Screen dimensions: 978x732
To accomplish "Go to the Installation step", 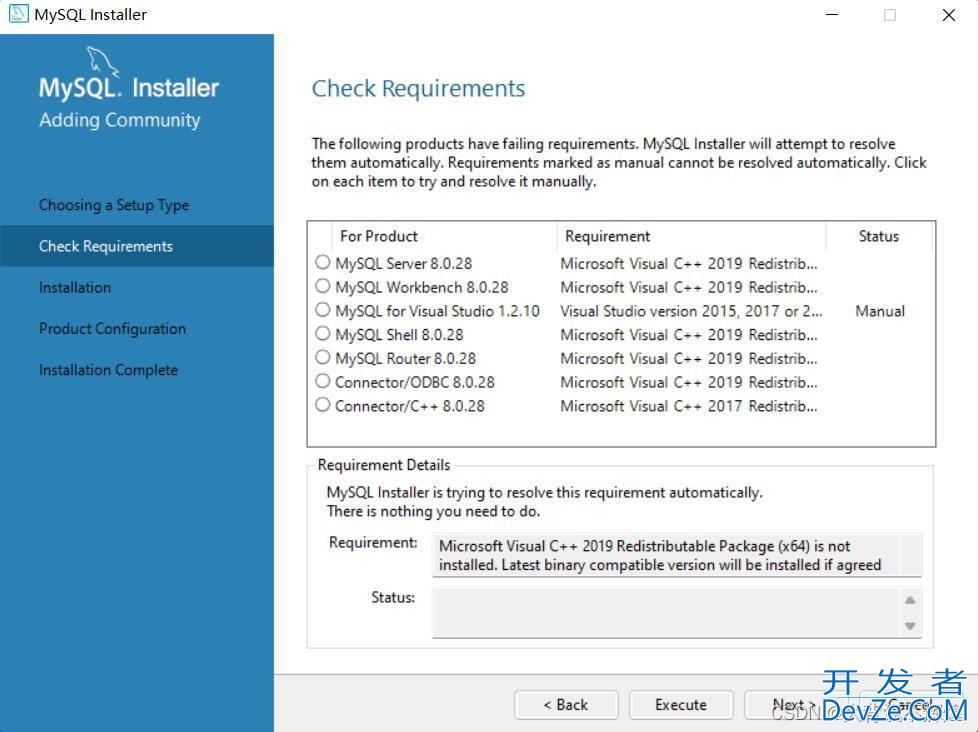I will [75, 287].
